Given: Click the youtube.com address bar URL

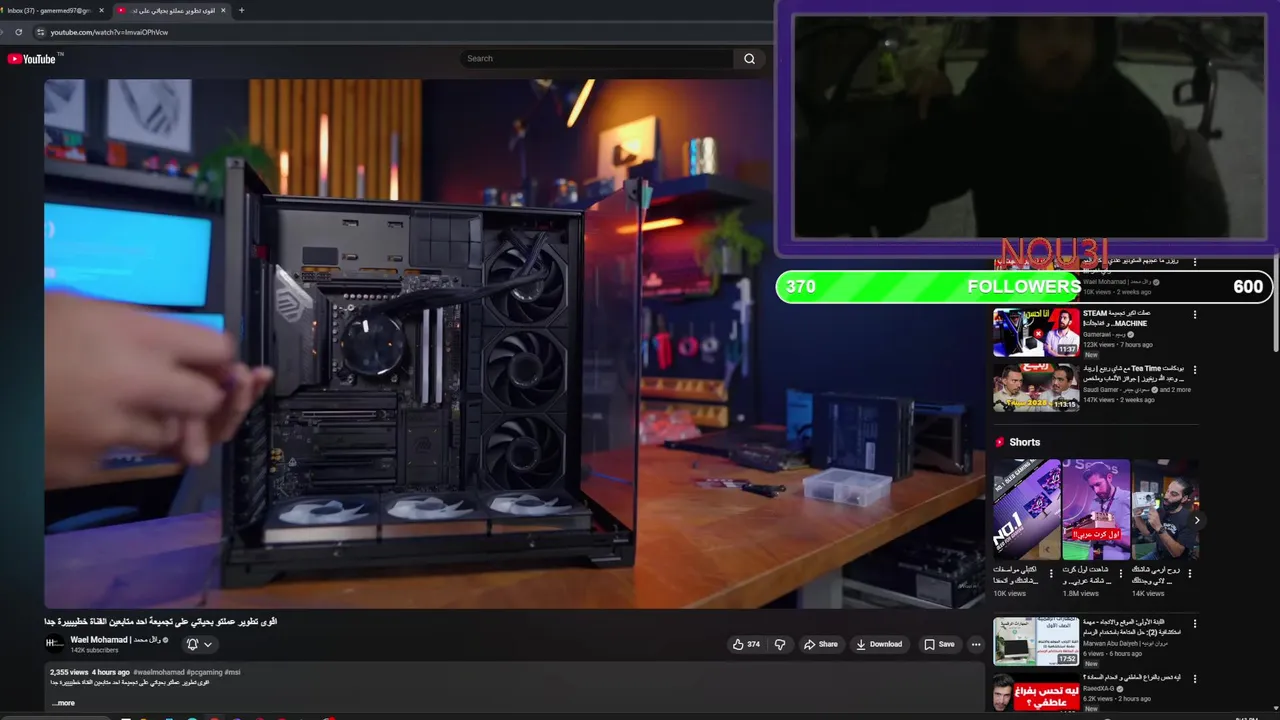Looking at the screenshot, I should tap(109, 32).
